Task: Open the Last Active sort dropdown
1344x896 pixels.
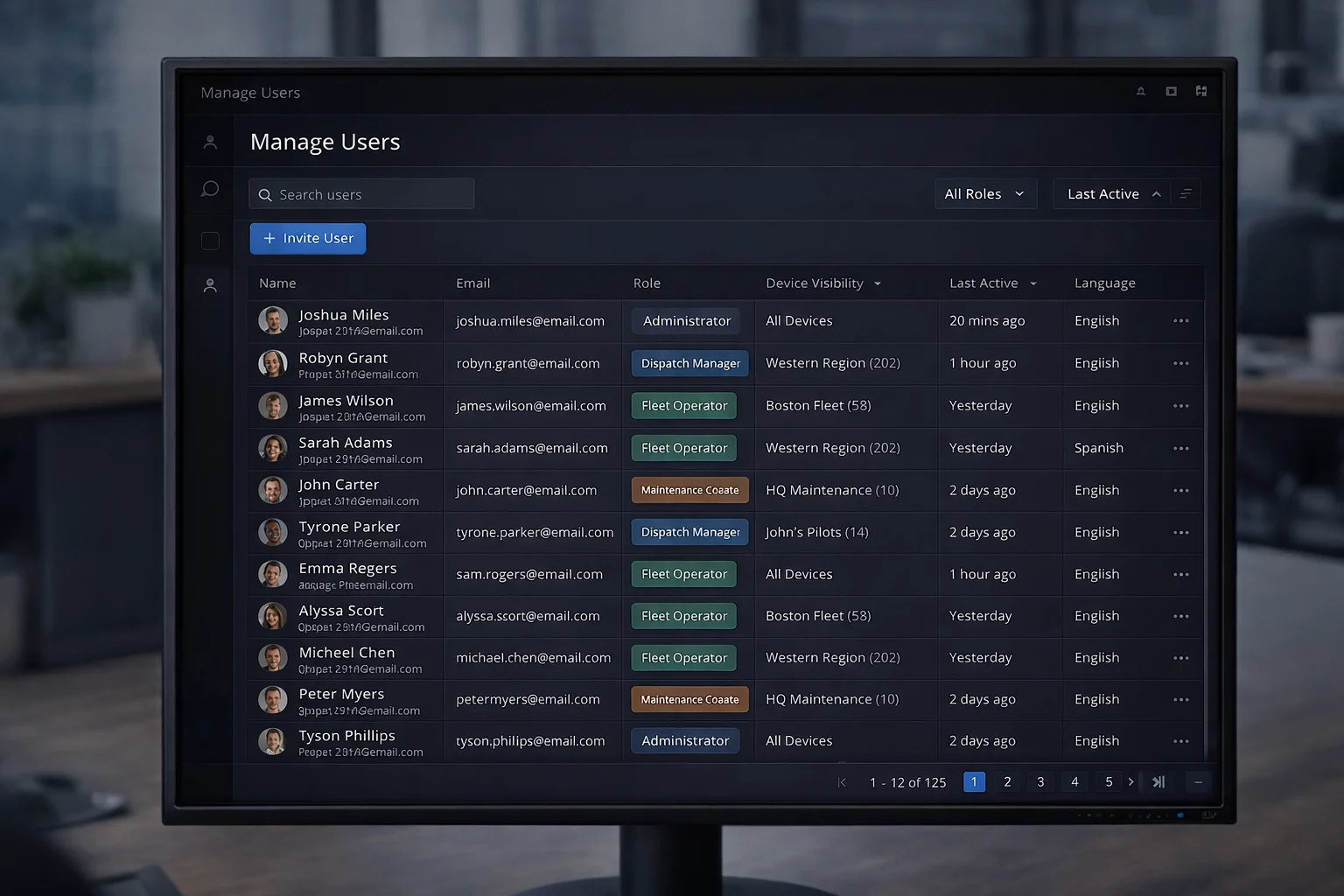Action: click(1113, 194)
